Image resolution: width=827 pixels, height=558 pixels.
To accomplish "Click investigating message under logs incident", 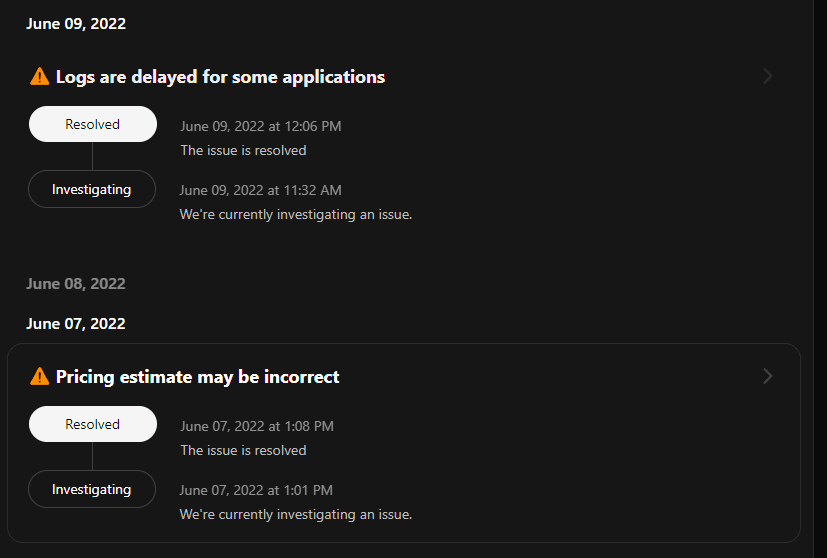I will tap(296, 215).
